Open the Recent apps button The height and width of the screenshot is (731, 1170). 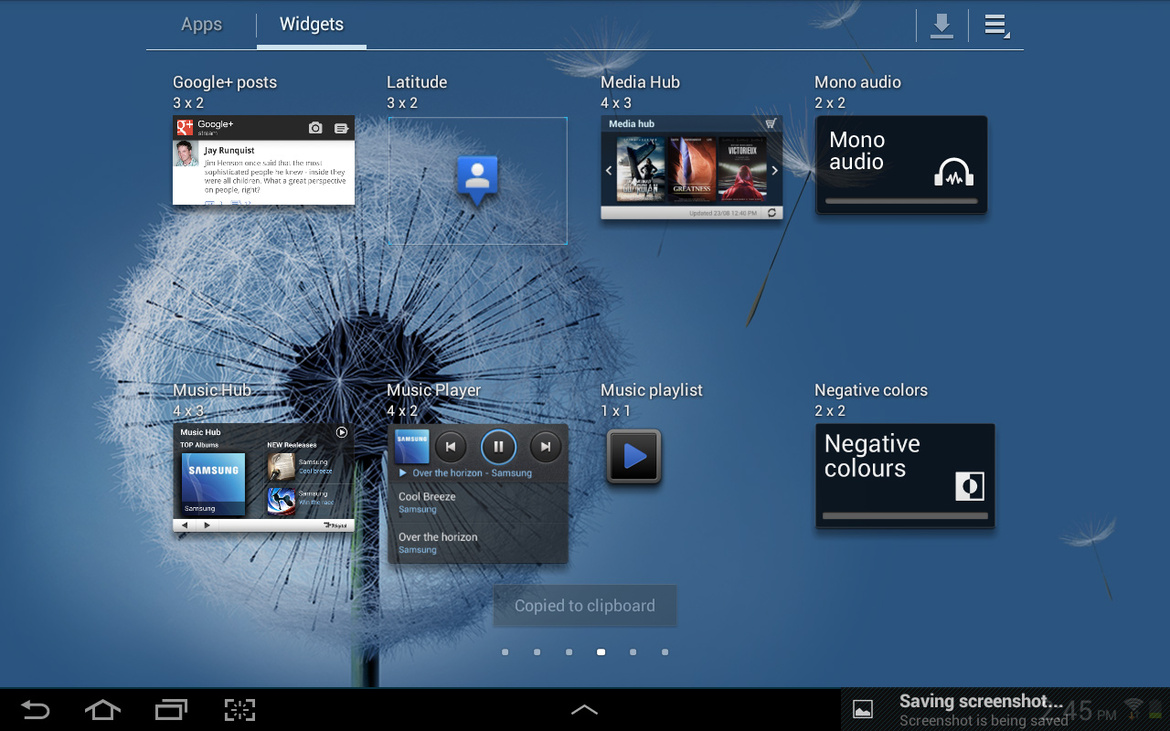pyautogui.click(x=171, y=709)
